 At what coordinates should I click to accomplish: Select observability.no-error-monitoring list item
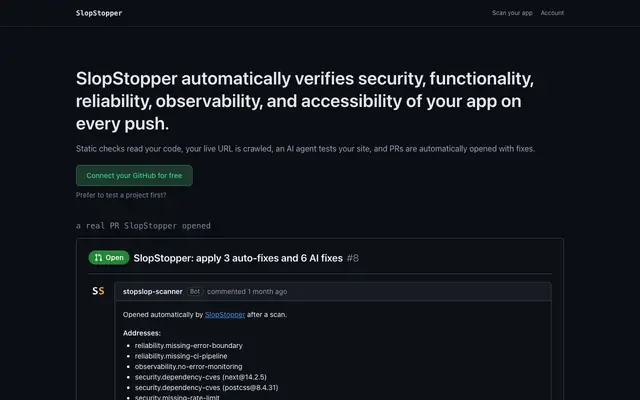coord(189,367)
